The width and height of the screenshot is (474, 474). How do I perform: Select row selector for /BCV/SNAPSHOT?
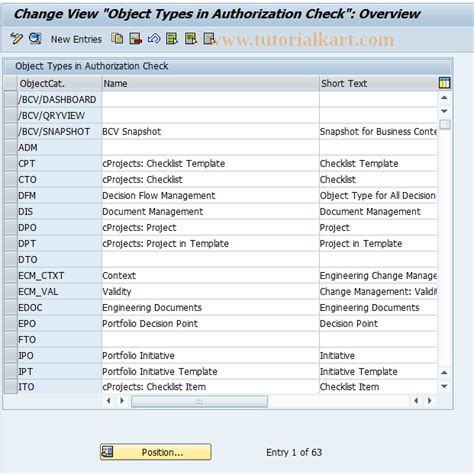(11, 131)
